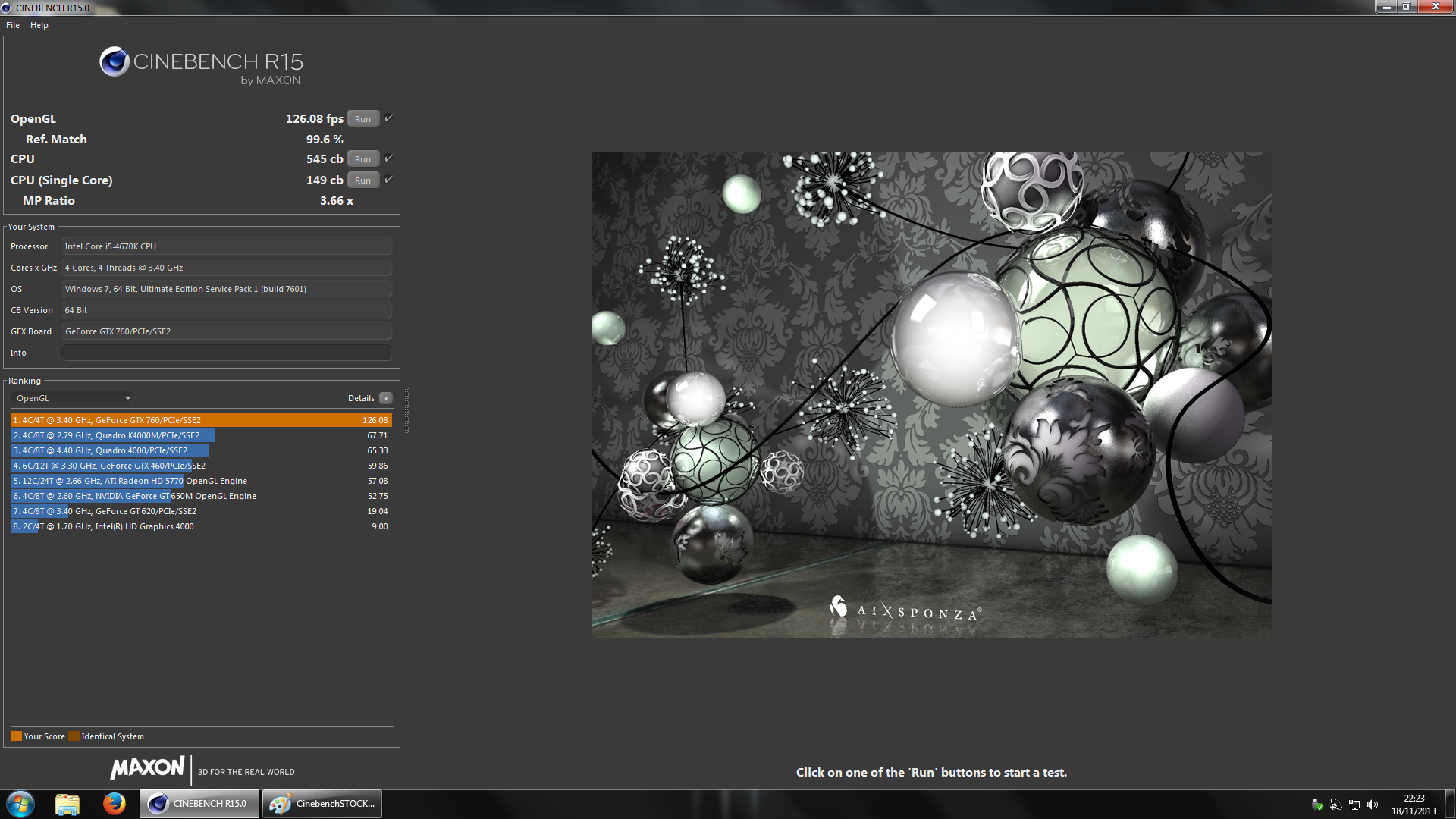This screenshot has height=819, width=1456.
Task: Expand the ranking Details arrow
Action: point(386,398)
